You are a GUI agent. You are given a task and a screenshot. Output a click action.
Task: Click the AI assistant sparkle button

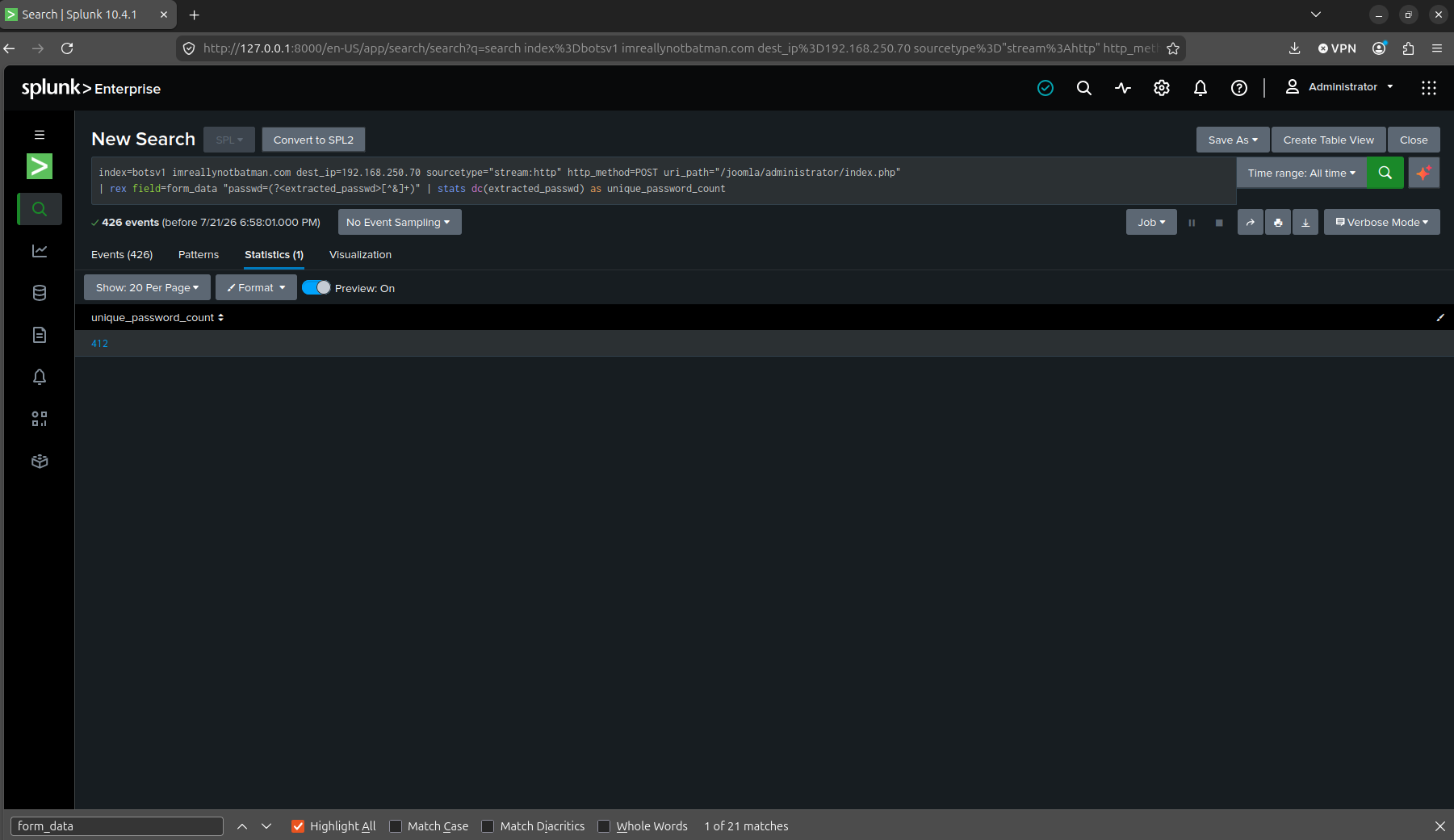pos(1424,173)
